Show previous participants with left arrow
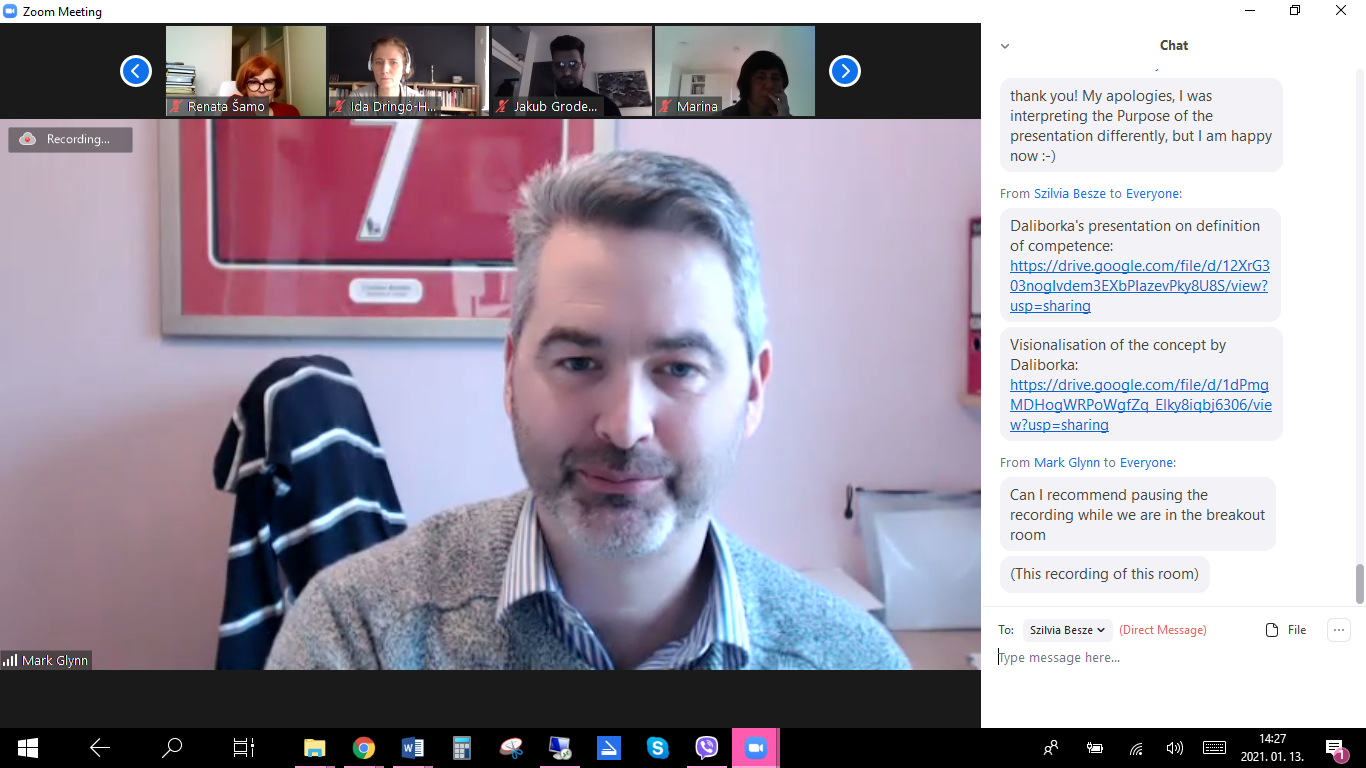The height and width of the screenshot is (768, 1366). [136, 71]
